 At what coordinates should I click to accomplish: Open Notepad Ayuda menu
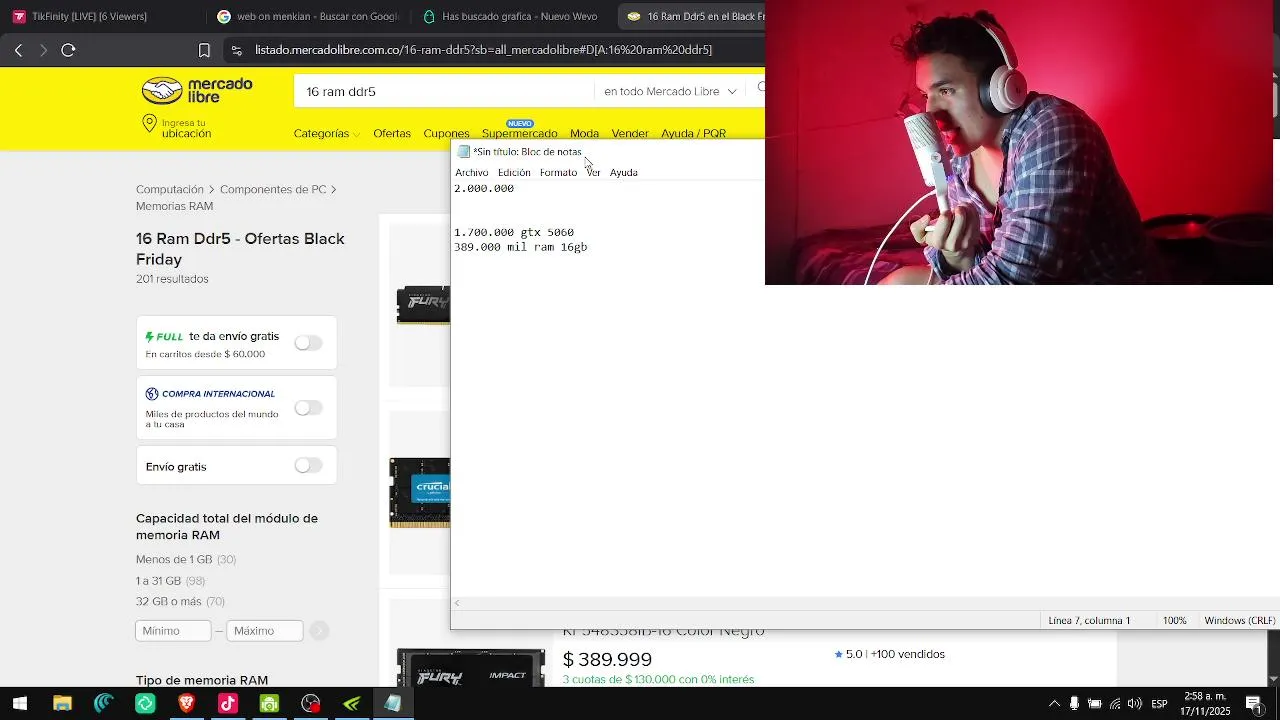click(x=624, y=173)
